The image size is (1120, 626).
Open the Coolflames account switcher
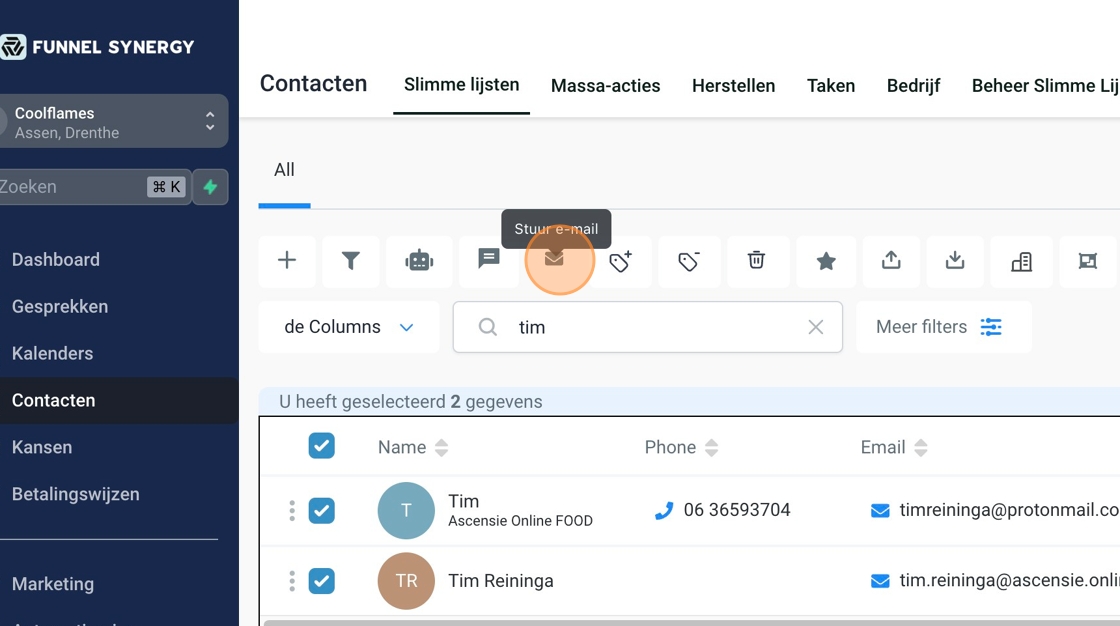[x=112, y=122]
